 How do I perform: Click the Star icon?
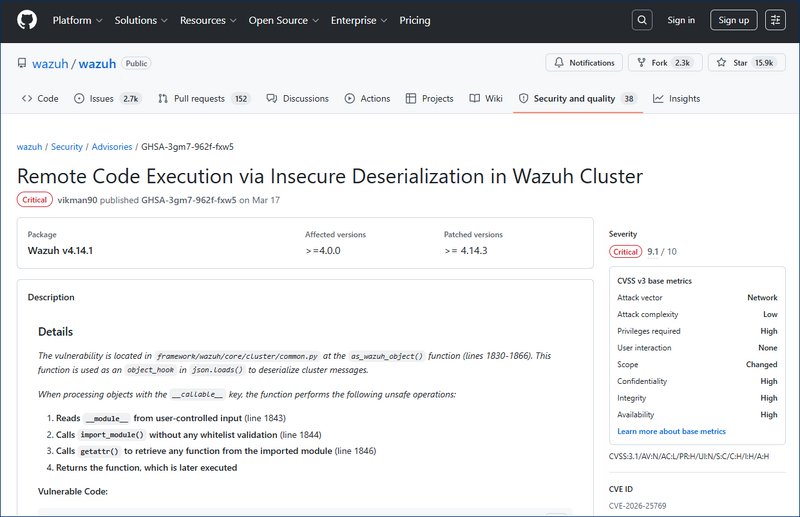721,62
